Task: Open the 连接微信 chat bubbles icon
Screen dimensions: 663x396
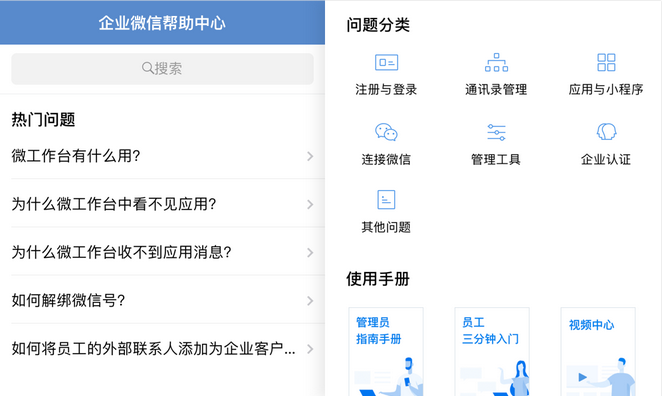Action: tap(386, 132)
